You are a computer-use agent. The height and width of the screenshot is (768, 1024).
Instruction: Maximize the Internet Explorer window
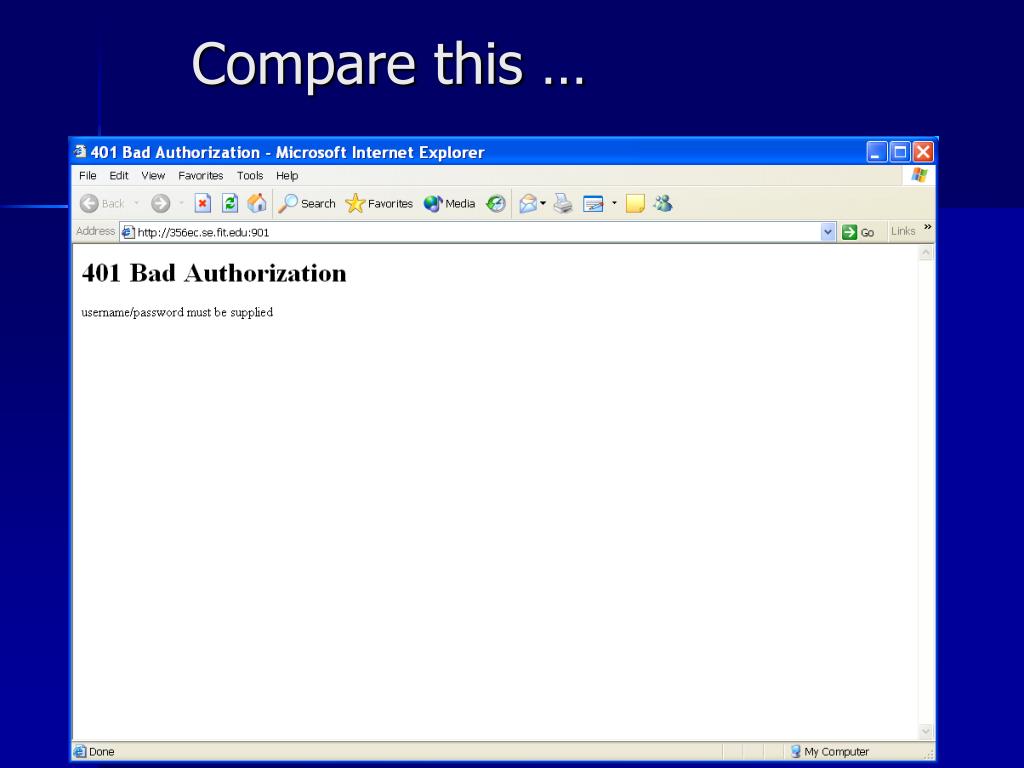[x=900, y=152]
